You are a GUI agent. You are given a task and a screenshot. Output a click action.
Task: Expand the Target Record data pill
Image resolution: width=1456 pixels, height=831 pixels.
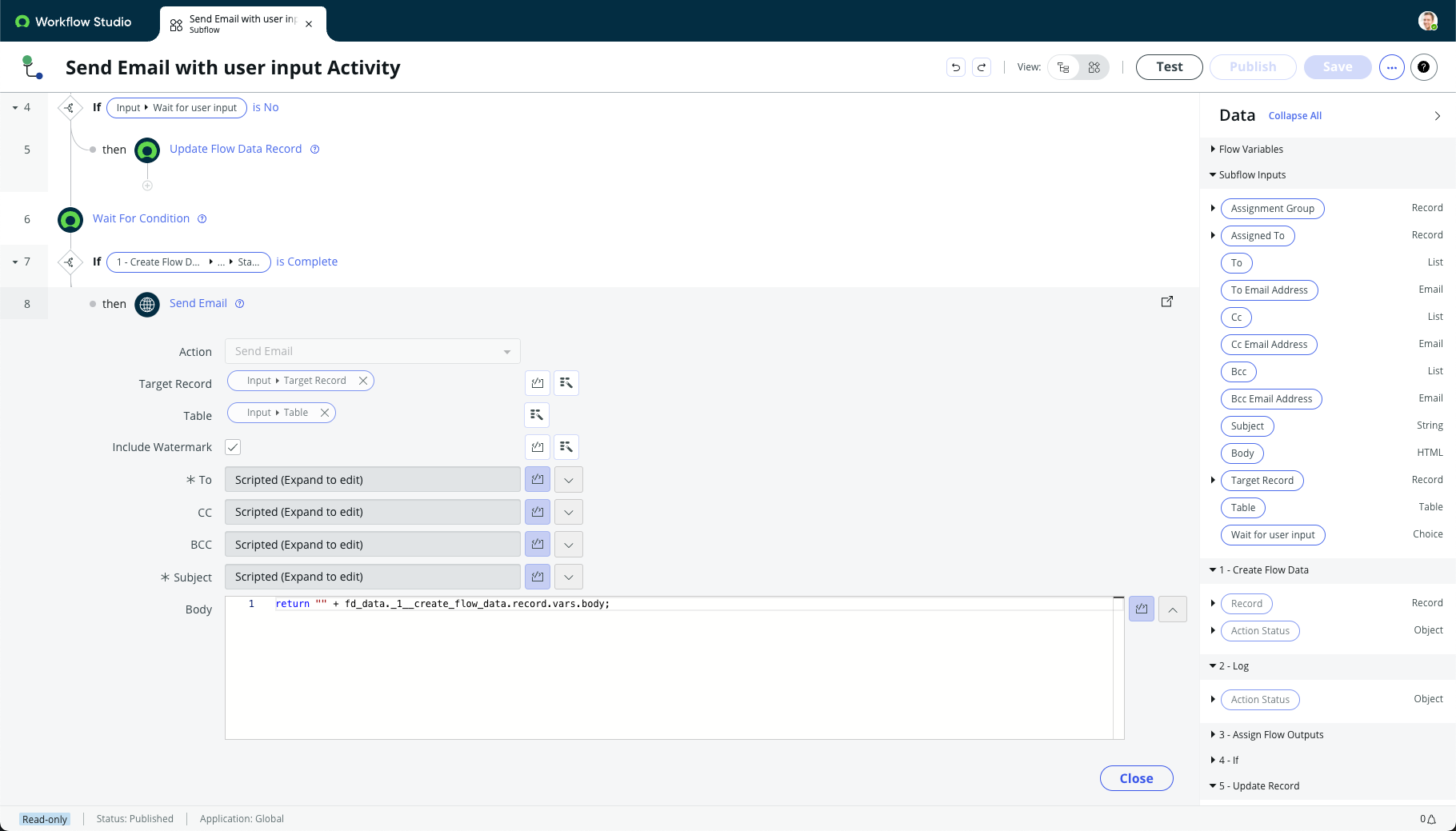(1213, 480)
